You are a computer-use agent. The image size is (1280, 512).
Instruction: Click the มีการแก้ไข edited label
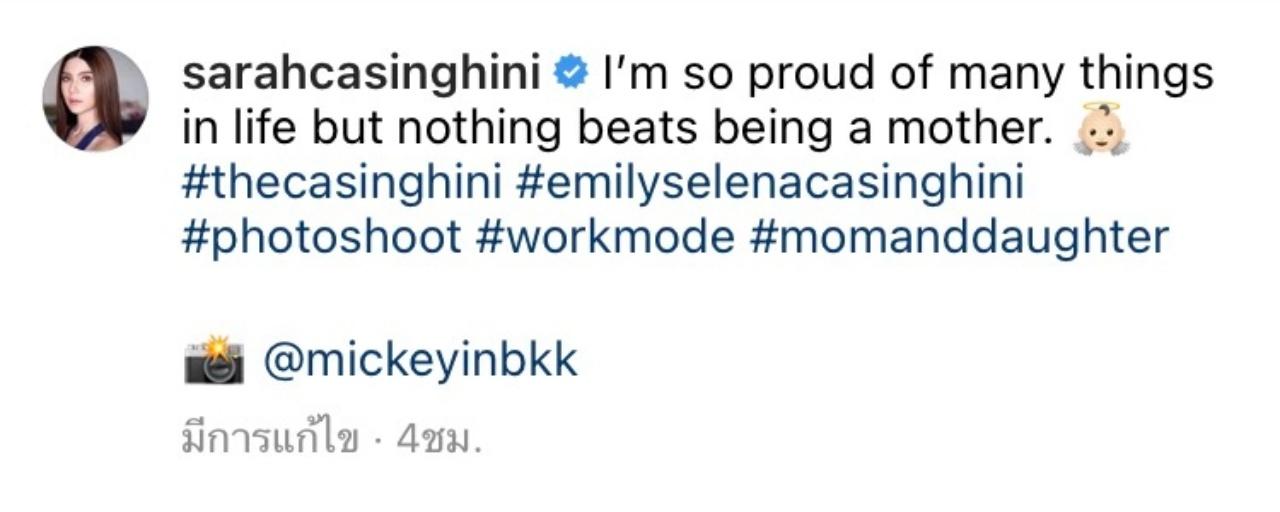coord(269,440)
